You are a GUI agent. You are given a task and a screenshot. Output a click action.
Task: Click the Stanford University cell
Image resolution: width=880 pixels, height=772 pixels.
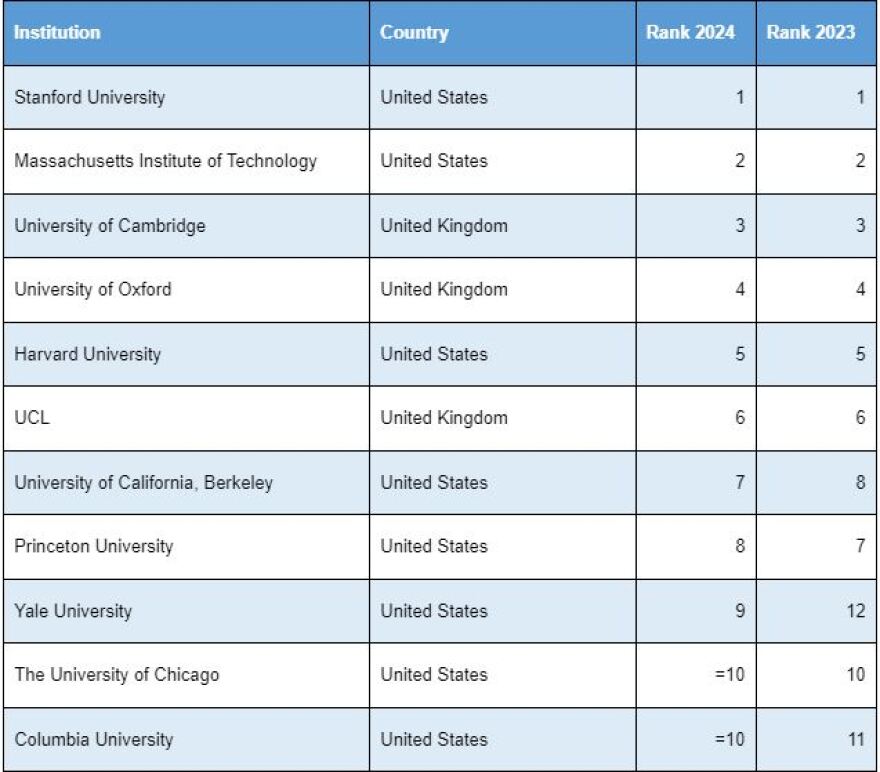[x=90, y=97]
